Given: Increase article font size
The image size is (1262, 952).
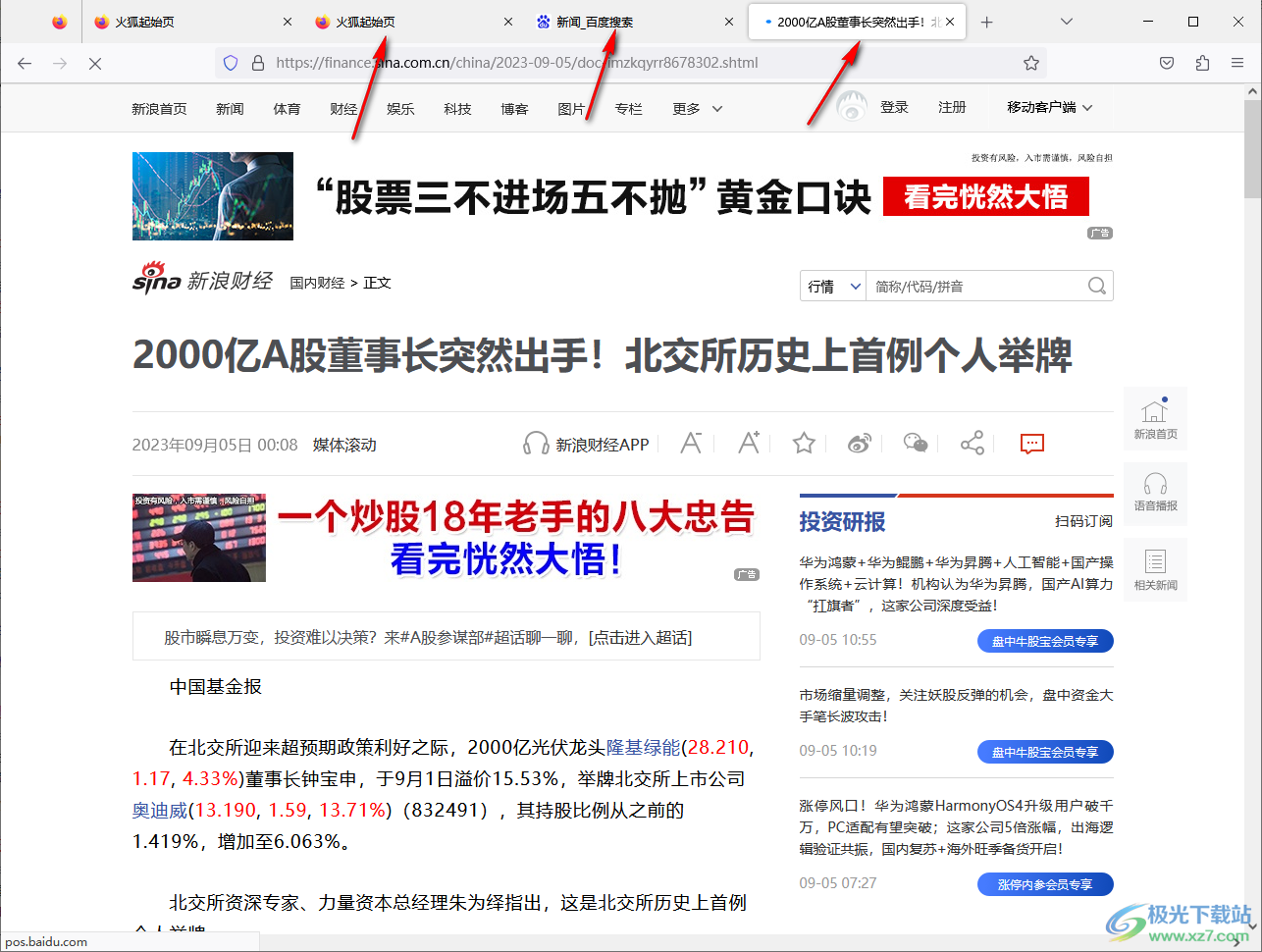Looking at the screenshot, I should pos(749,444).
